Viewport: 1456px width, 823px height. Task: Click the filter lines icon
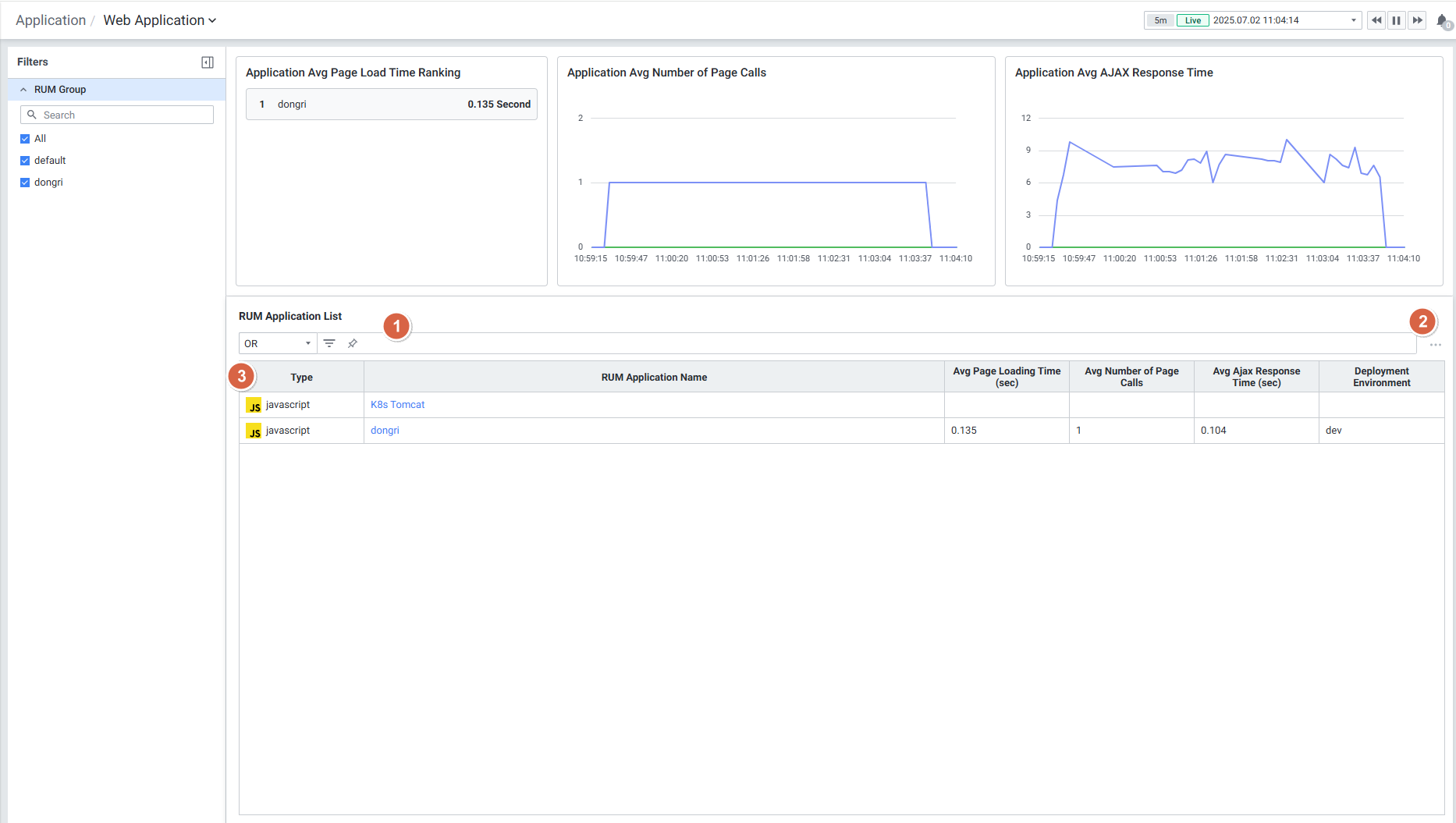(x=329, y=343)
